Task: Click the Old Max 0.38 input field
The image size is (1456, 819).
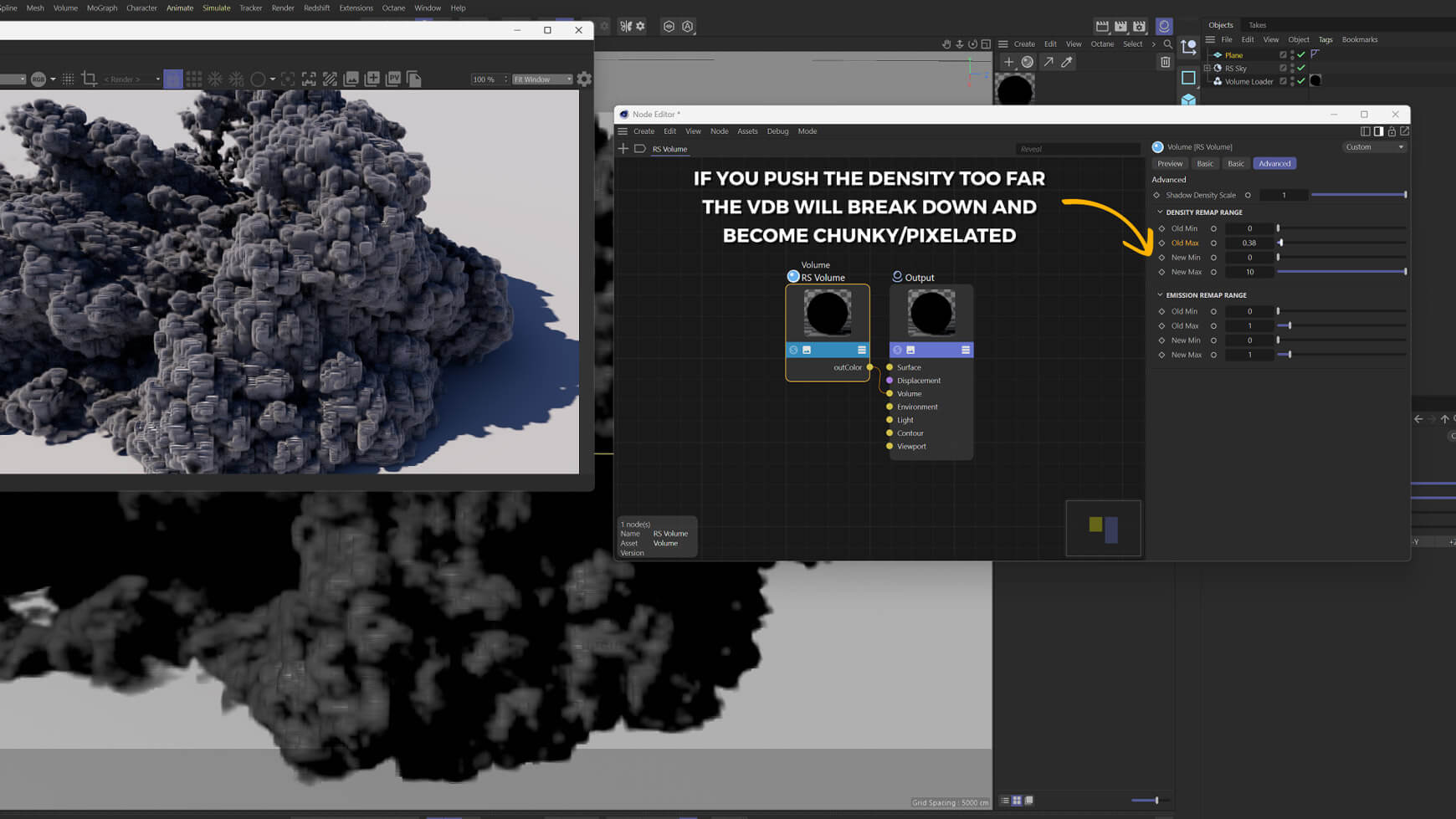Action: [1249, 243]
